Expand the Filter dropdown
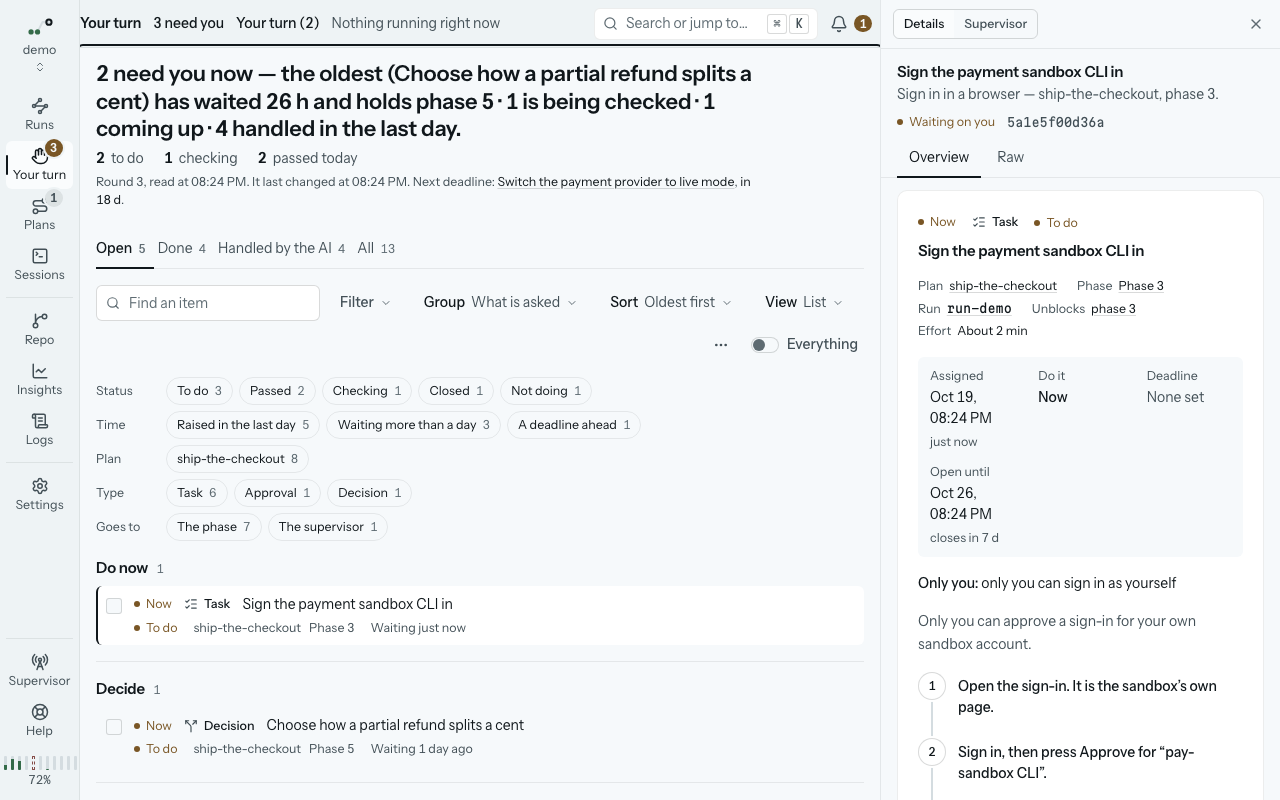 pos(365,302)
